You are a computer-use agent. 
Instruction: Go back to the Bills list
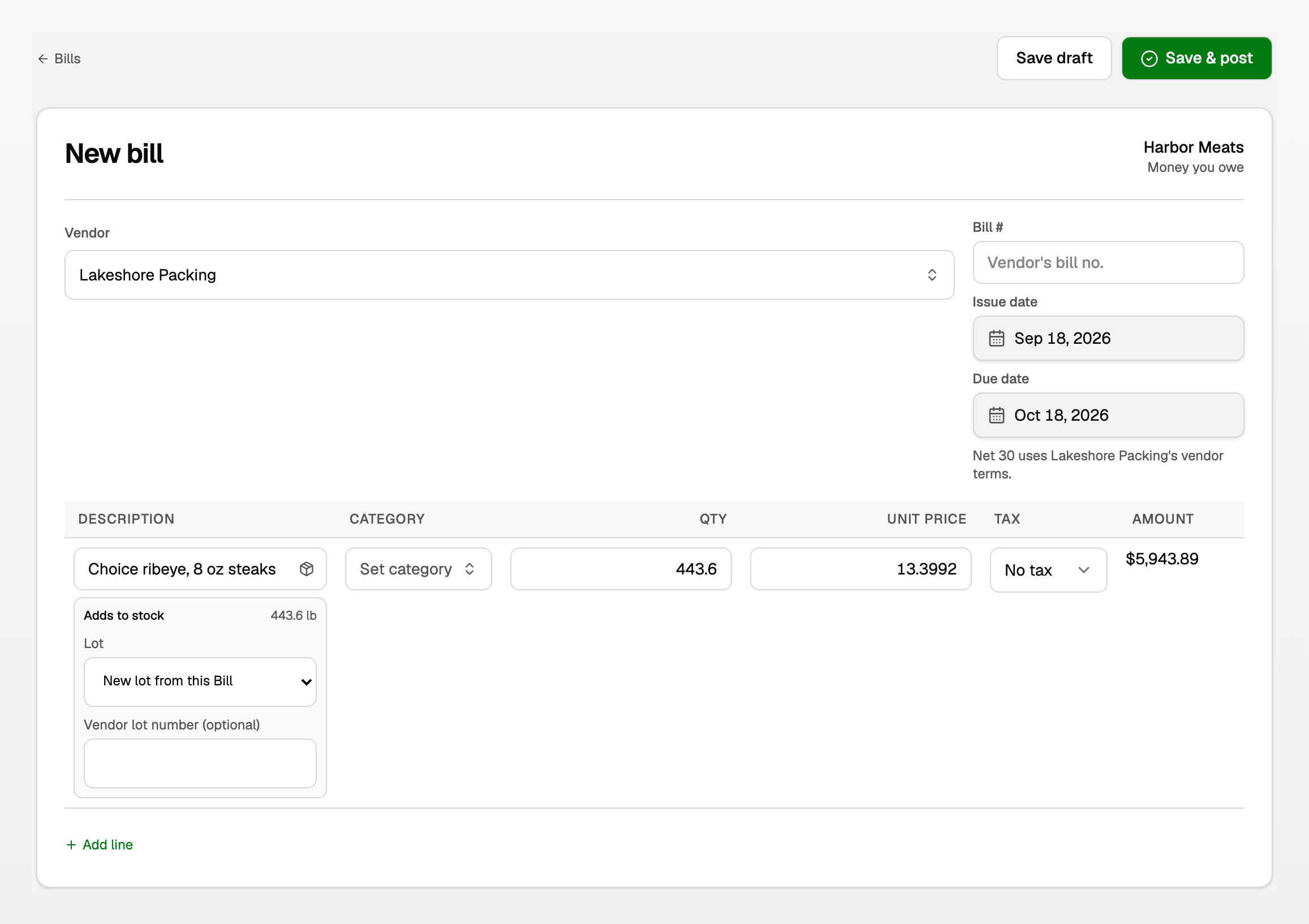(59, 59)
